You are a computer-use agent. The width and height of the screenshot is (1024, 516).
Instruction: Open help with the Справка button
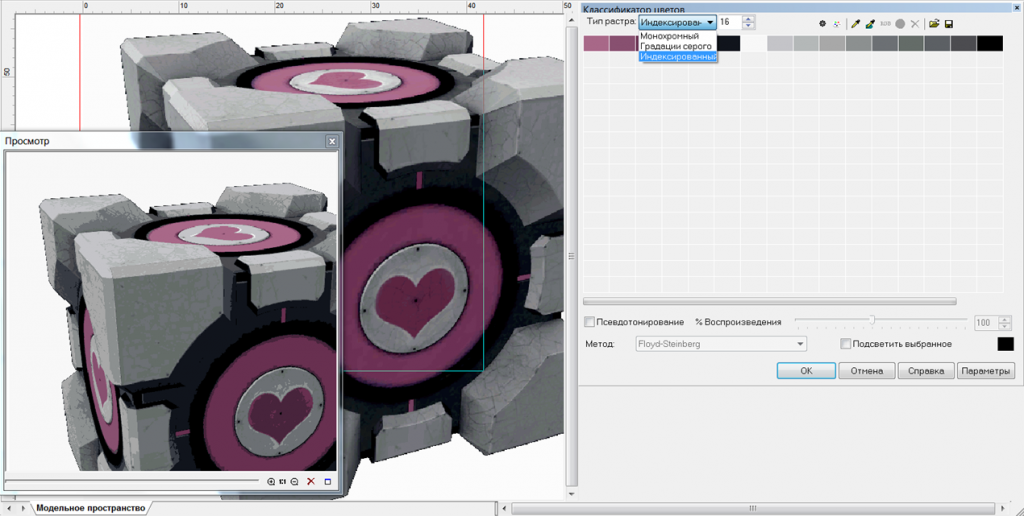coord(926,370)
